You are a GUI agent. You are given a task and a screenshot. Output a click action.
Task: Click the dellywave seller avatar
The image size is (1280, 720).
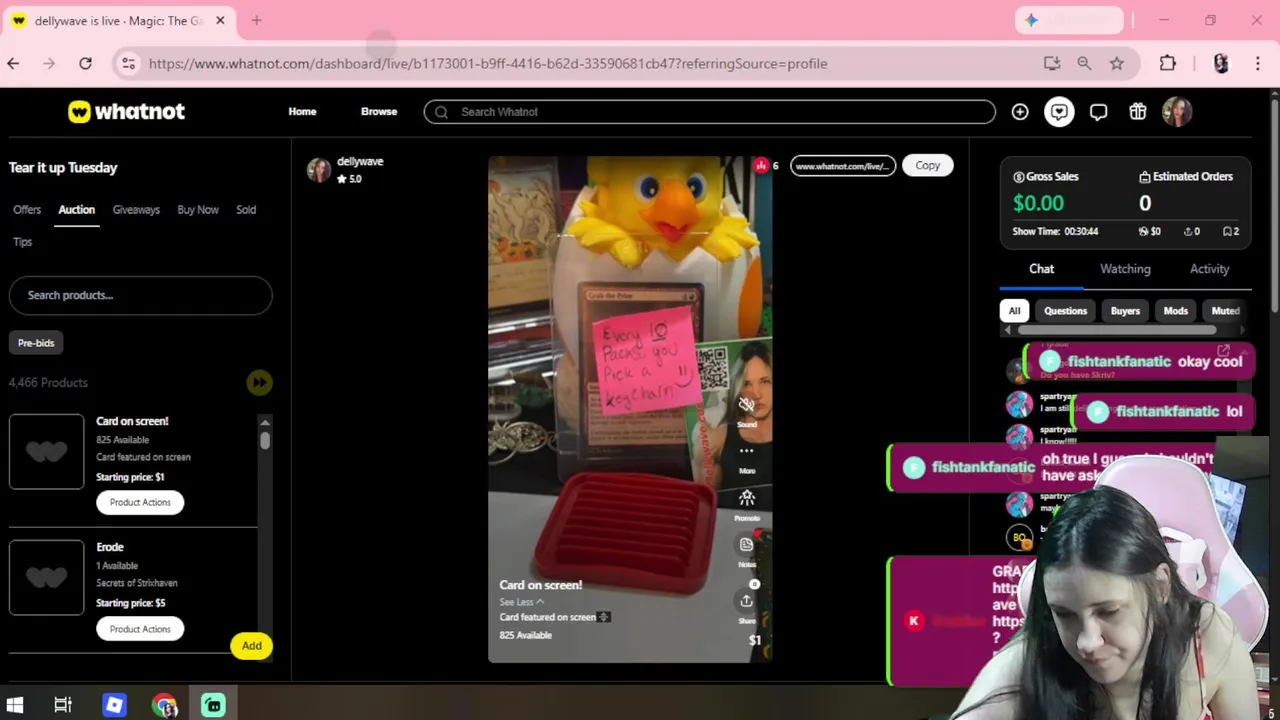click(x=319, y=170)
